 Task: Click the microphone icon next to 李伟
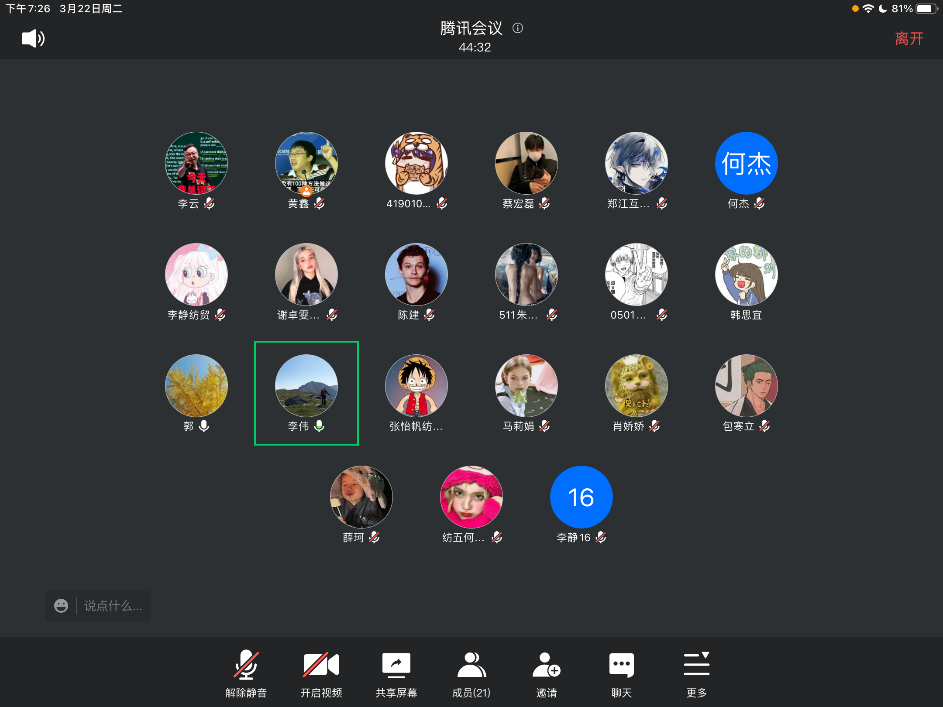click(x=319, y=426)
